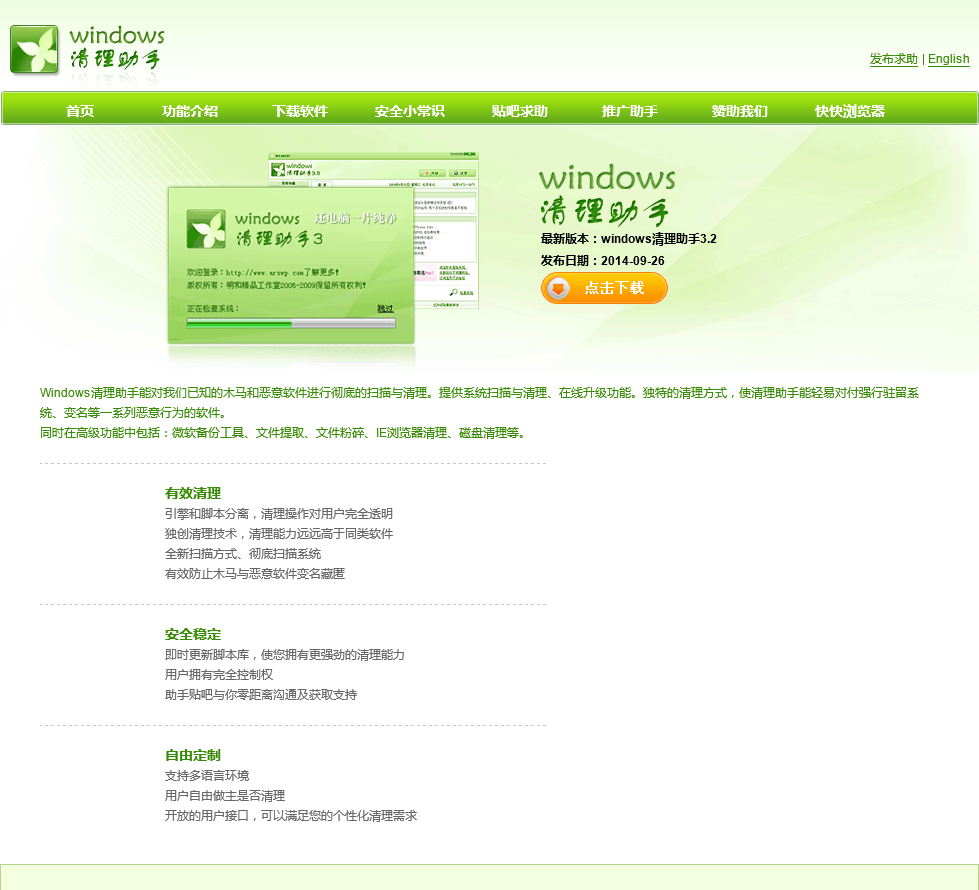Click line 独创清理技术，清理能力远远高于同类软件
This screenshot has height=890, width=979.
point(278,533)
